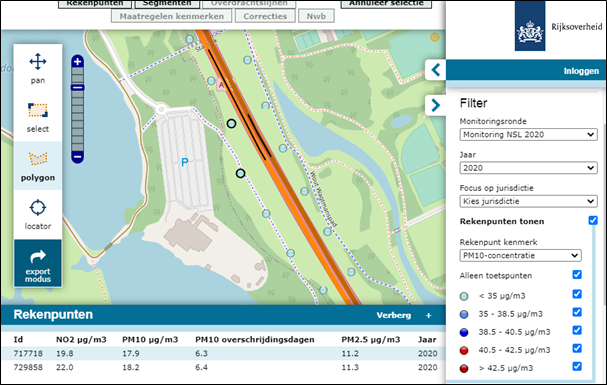Open the Jaar dropdown
Image resolution: width=607 pixels, height=385 pixels.
(x=528, y=168)
